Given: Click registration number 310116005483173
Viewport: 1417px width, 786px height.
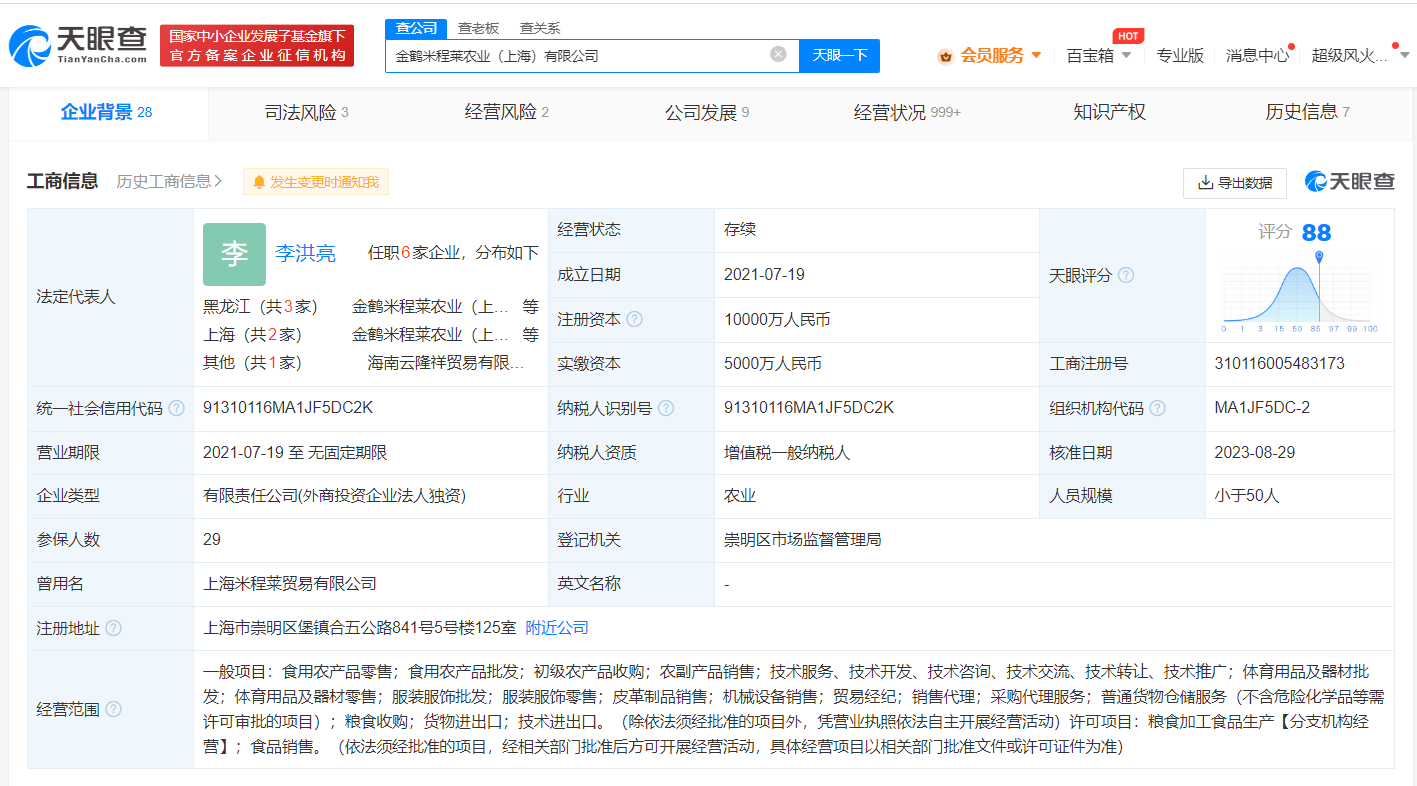Looking at the screenshot, I should point(1279,364).
